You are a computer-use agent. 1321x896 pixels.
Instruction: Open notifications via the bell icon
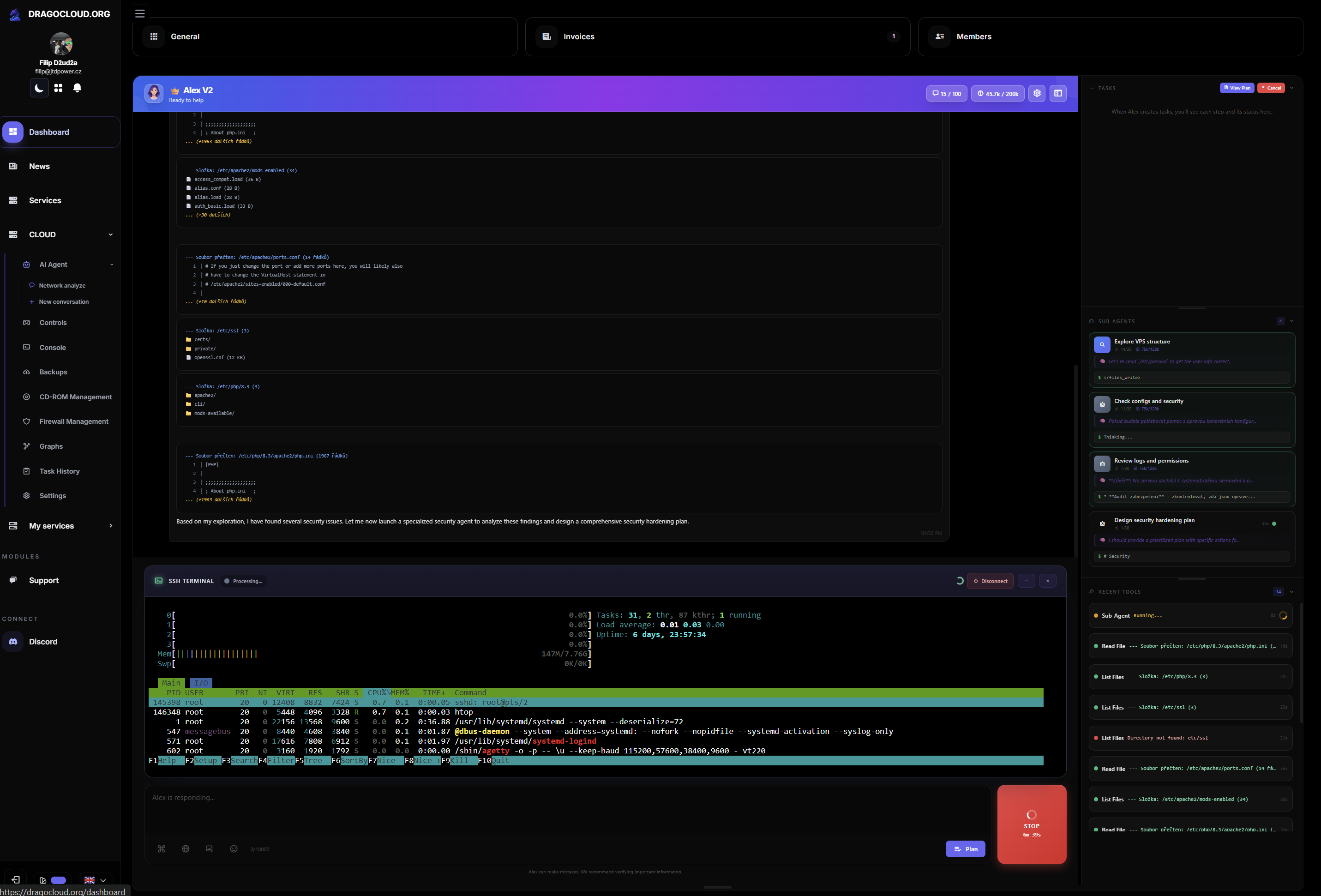pos(78,88)
